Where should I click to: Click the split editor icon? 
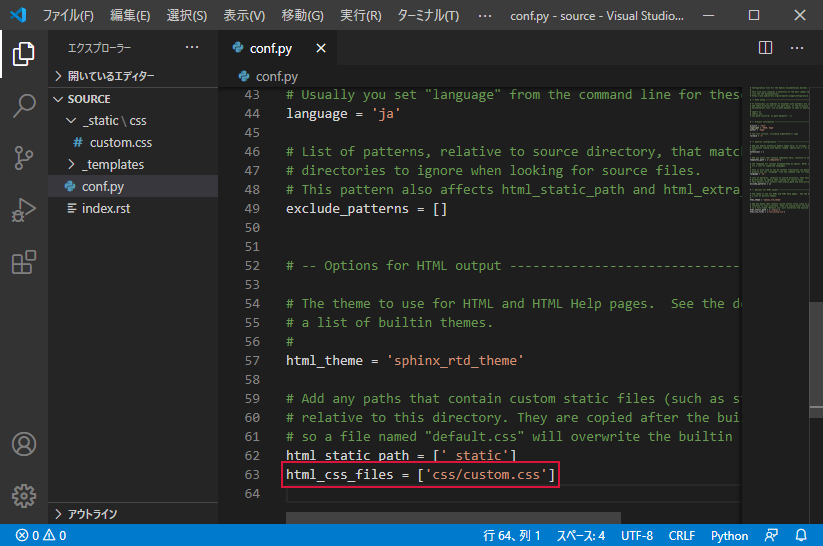[765, 48]
